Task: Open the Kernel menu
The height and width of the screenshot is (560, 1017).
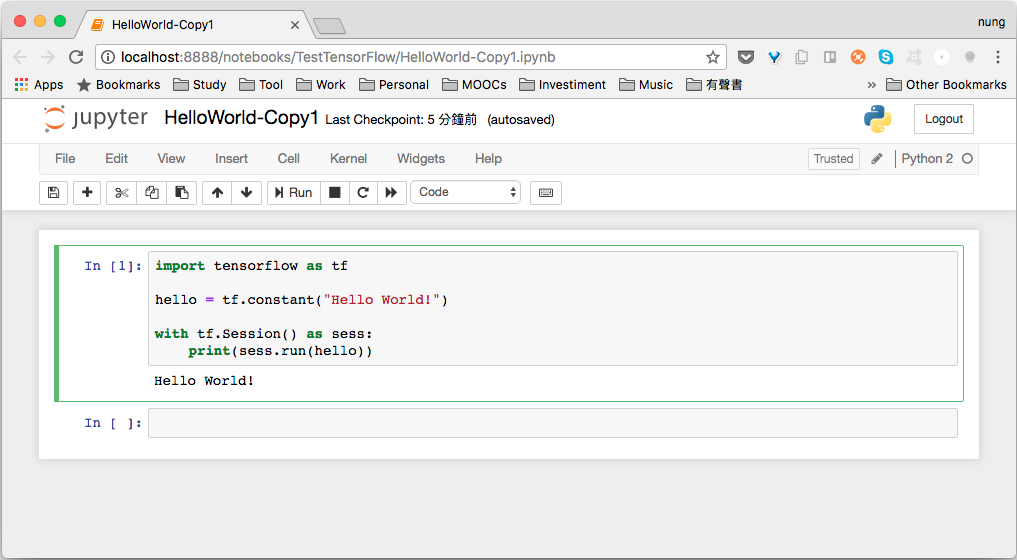Action: 348,158
